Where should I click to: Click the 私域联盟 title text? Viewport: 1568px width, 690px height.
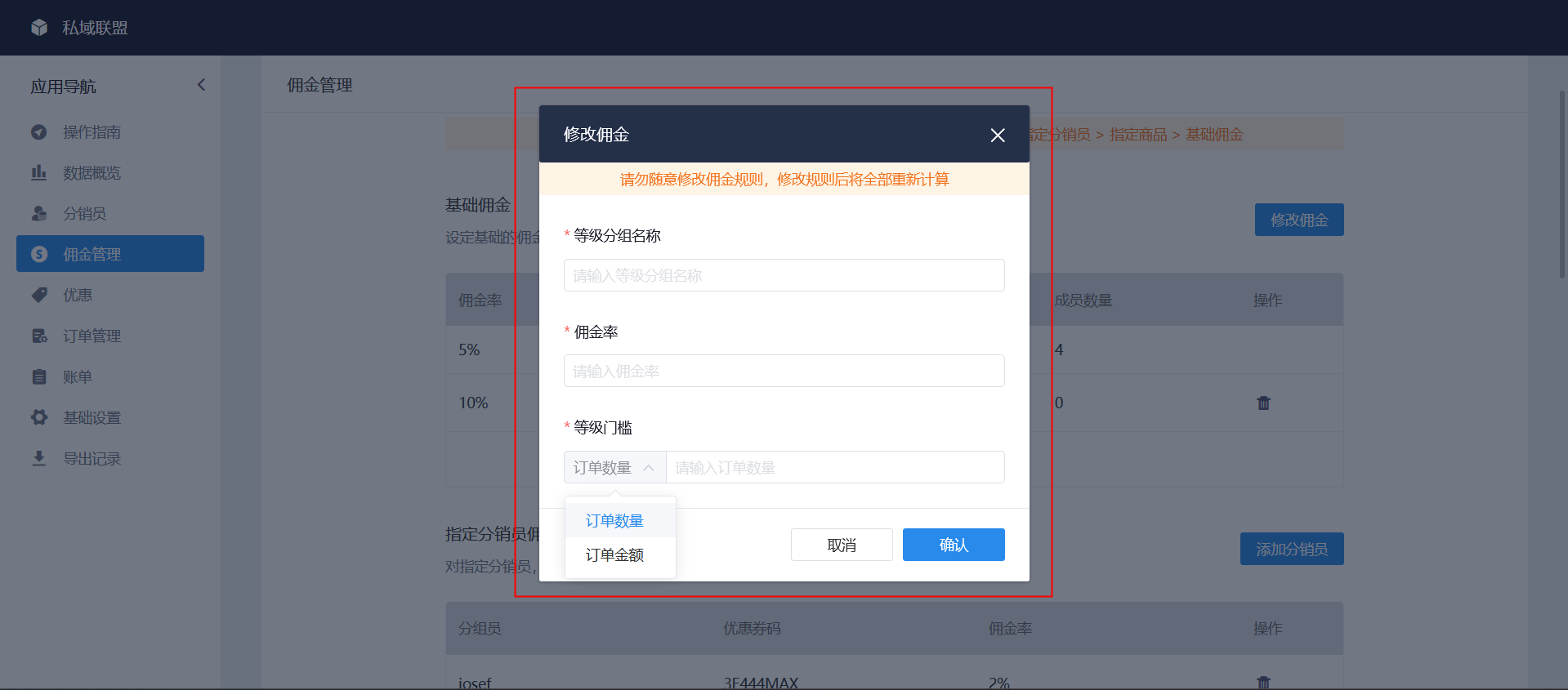point(95,28)
